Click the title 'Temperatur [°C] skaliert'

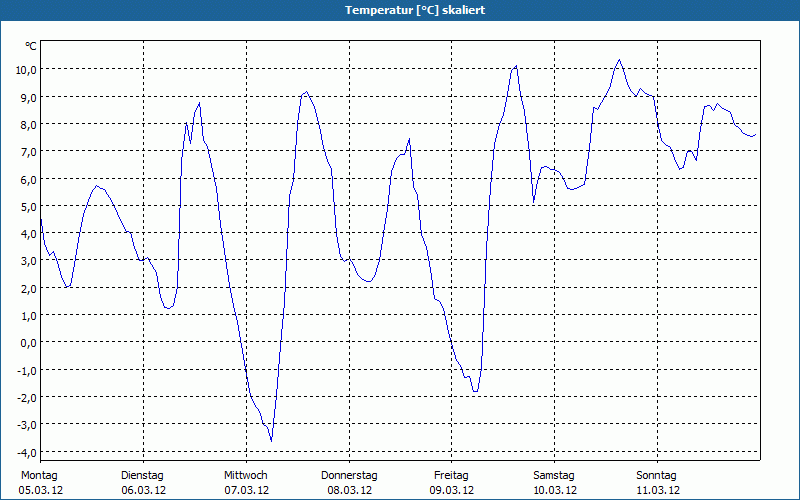point(415,10)
